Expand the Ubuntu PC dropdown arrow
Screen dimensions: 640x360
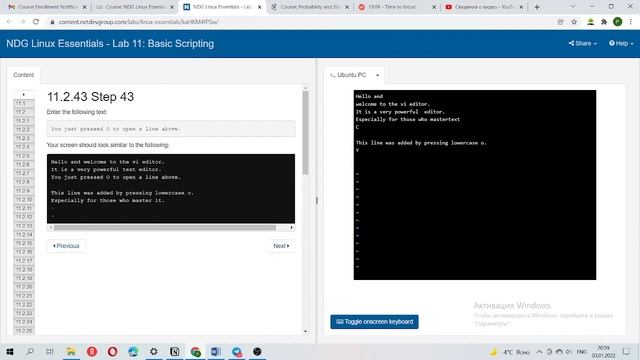(378, 75)
